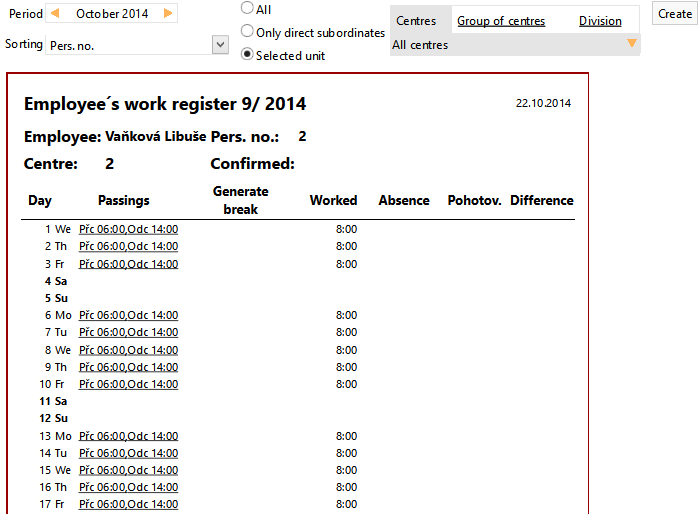Open passings link for day 1 We
698x514 pixels.
pyautogui.click(x=129, y=229)
